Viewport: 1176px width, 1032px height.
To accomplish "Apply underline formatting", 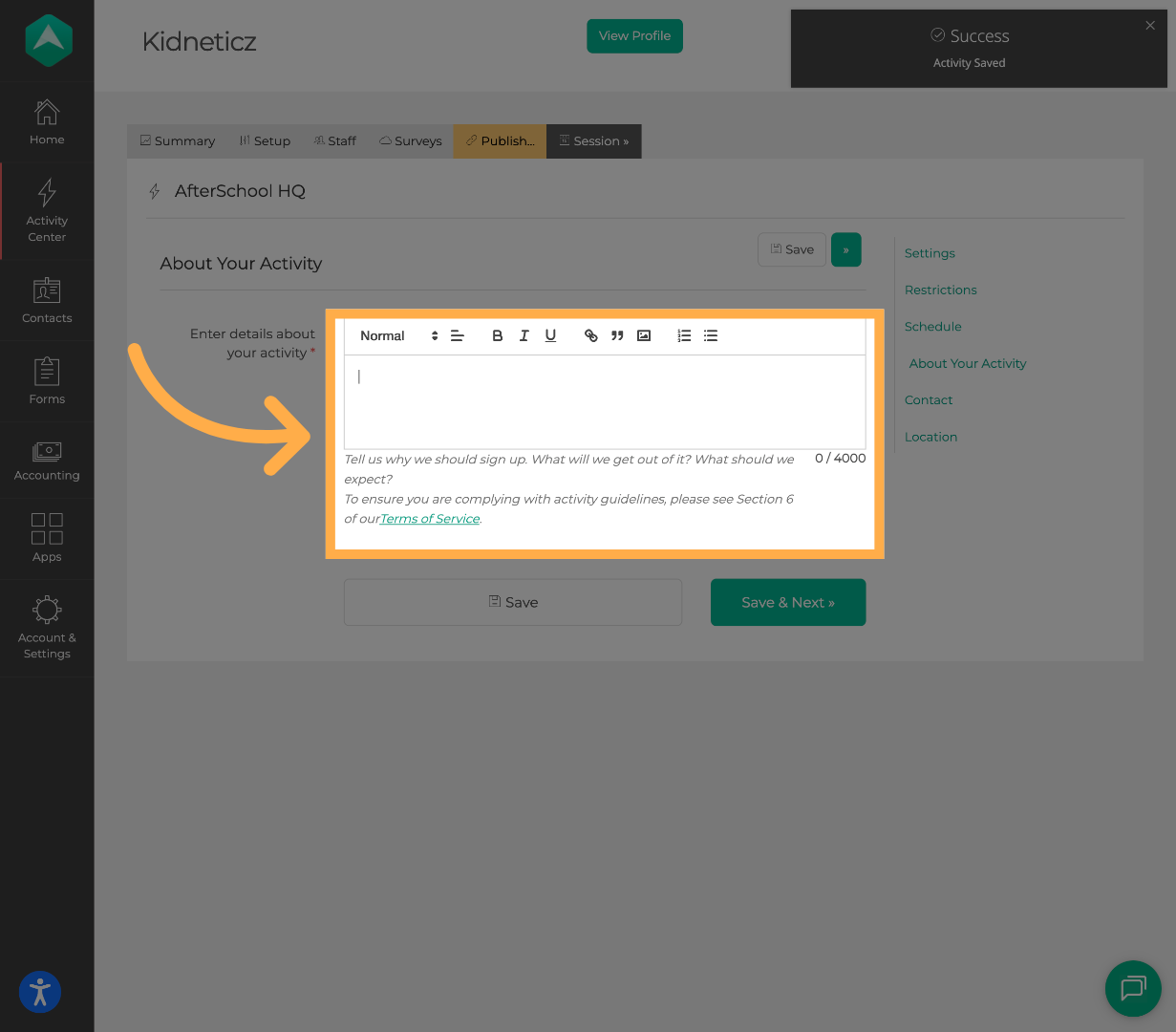I will [x=550, y=335].
